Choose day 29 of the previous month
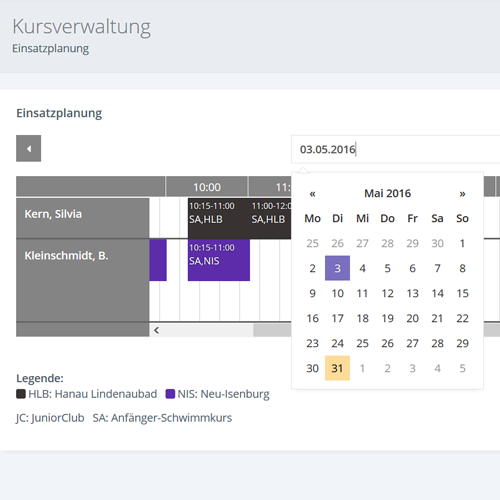This screenshot has height=500, width=500. click(412, 243)
